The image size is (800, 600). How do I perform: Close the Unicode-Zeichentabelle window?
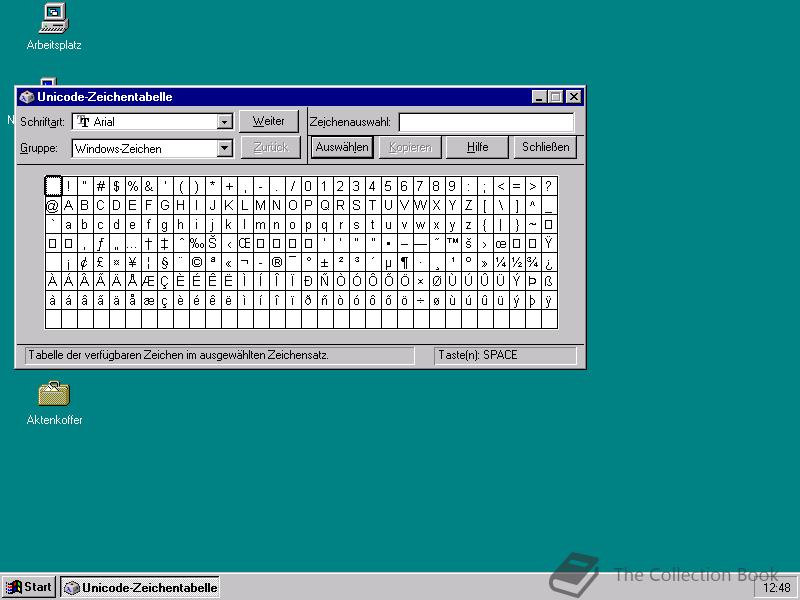574,96
